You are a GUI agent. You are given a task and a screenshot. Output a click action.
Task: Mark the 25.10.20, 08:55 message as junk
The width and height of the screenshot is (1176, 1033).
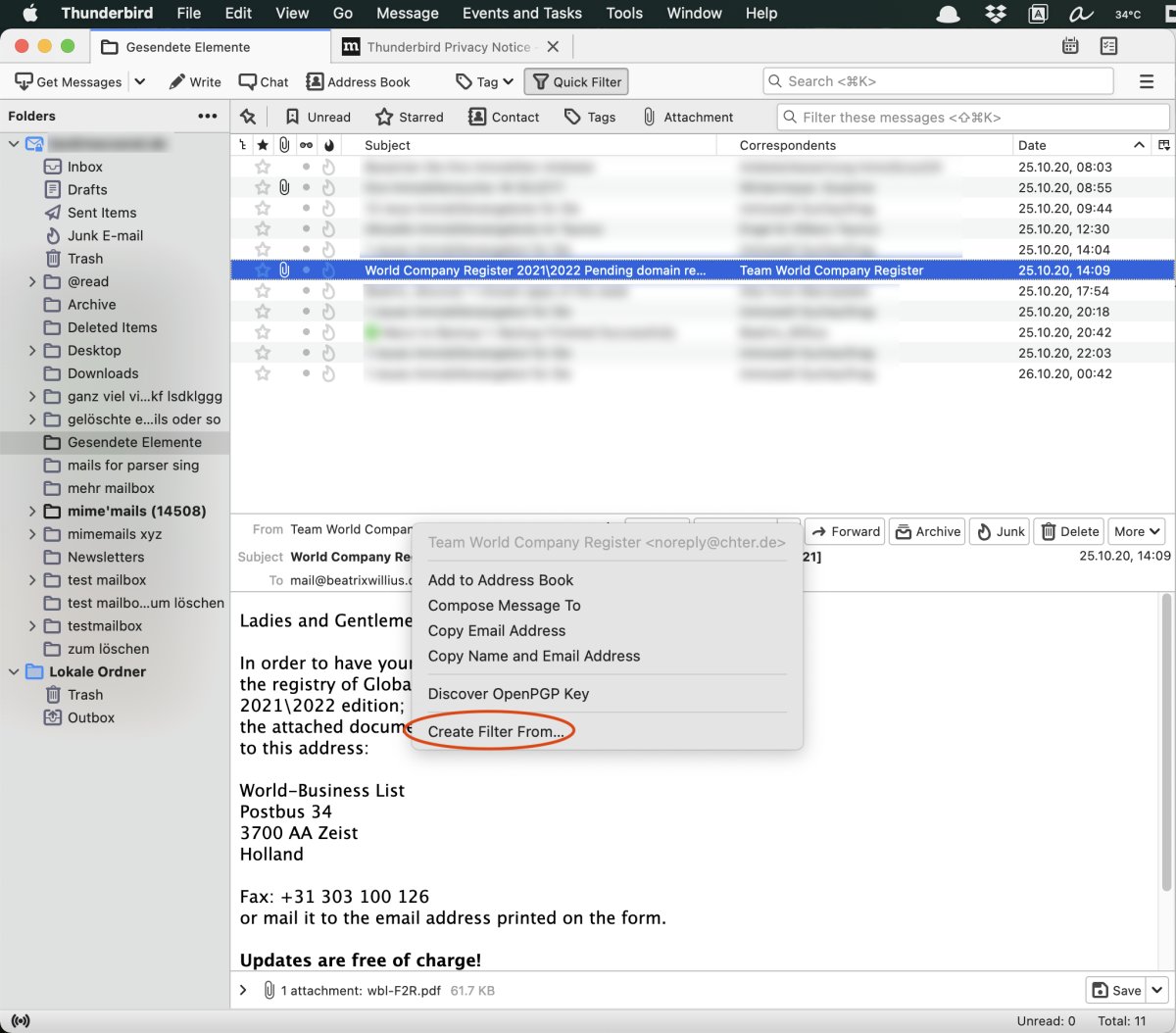tap(328, 187)
